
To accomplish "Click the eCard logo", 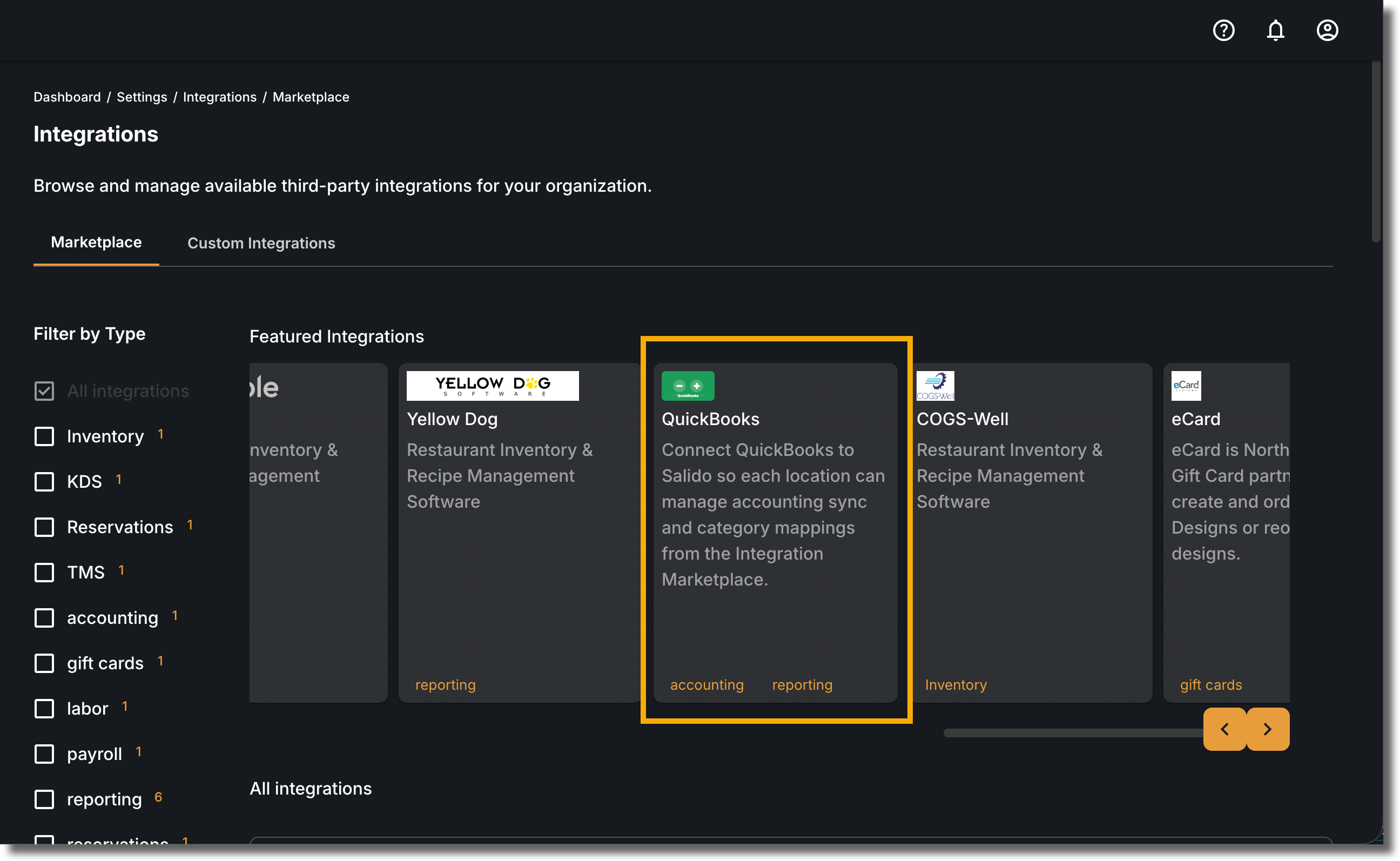I will [1186, 386].
